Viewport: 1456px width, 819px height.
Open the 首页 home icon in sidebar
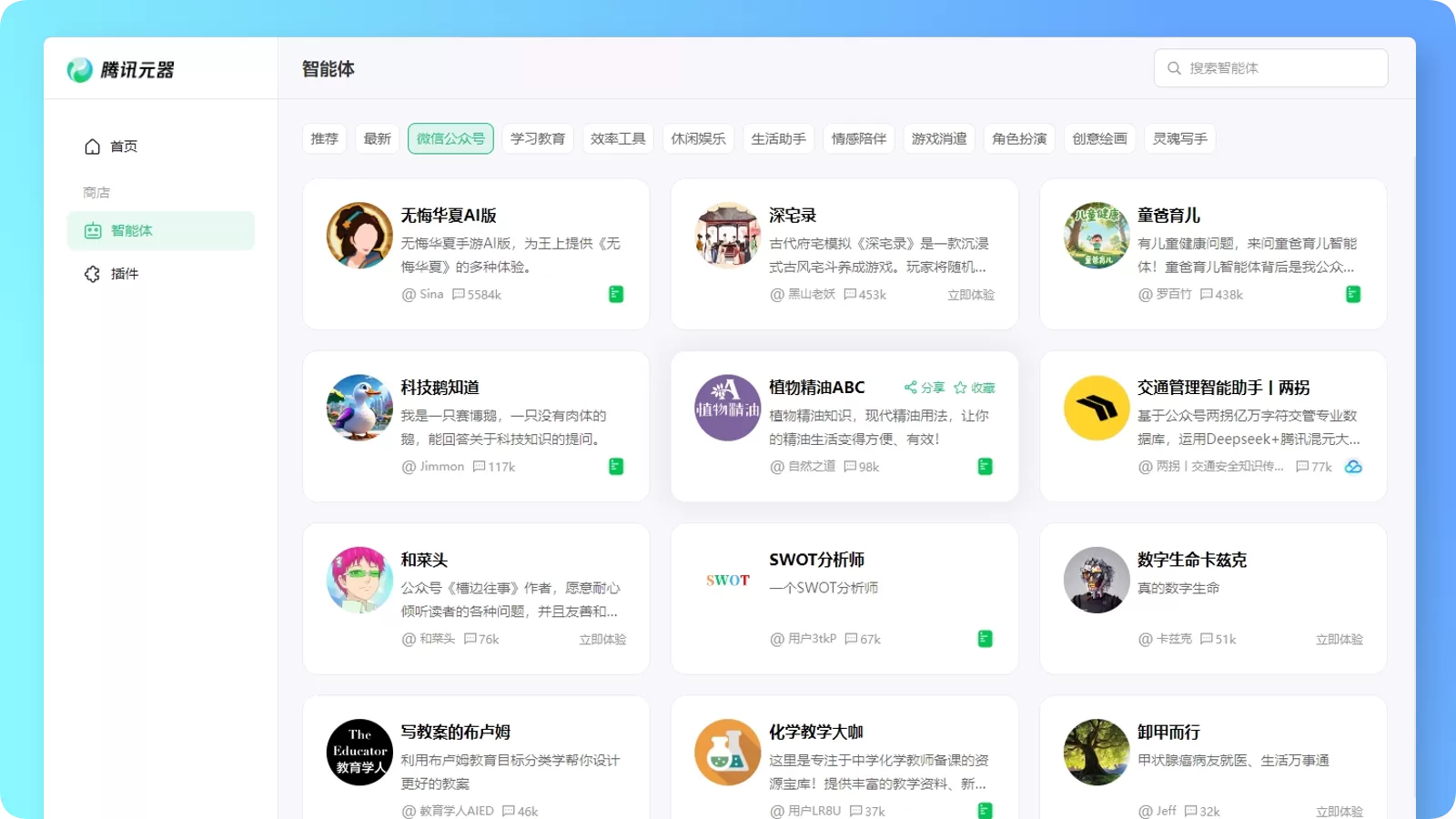[x=92, y=147]
